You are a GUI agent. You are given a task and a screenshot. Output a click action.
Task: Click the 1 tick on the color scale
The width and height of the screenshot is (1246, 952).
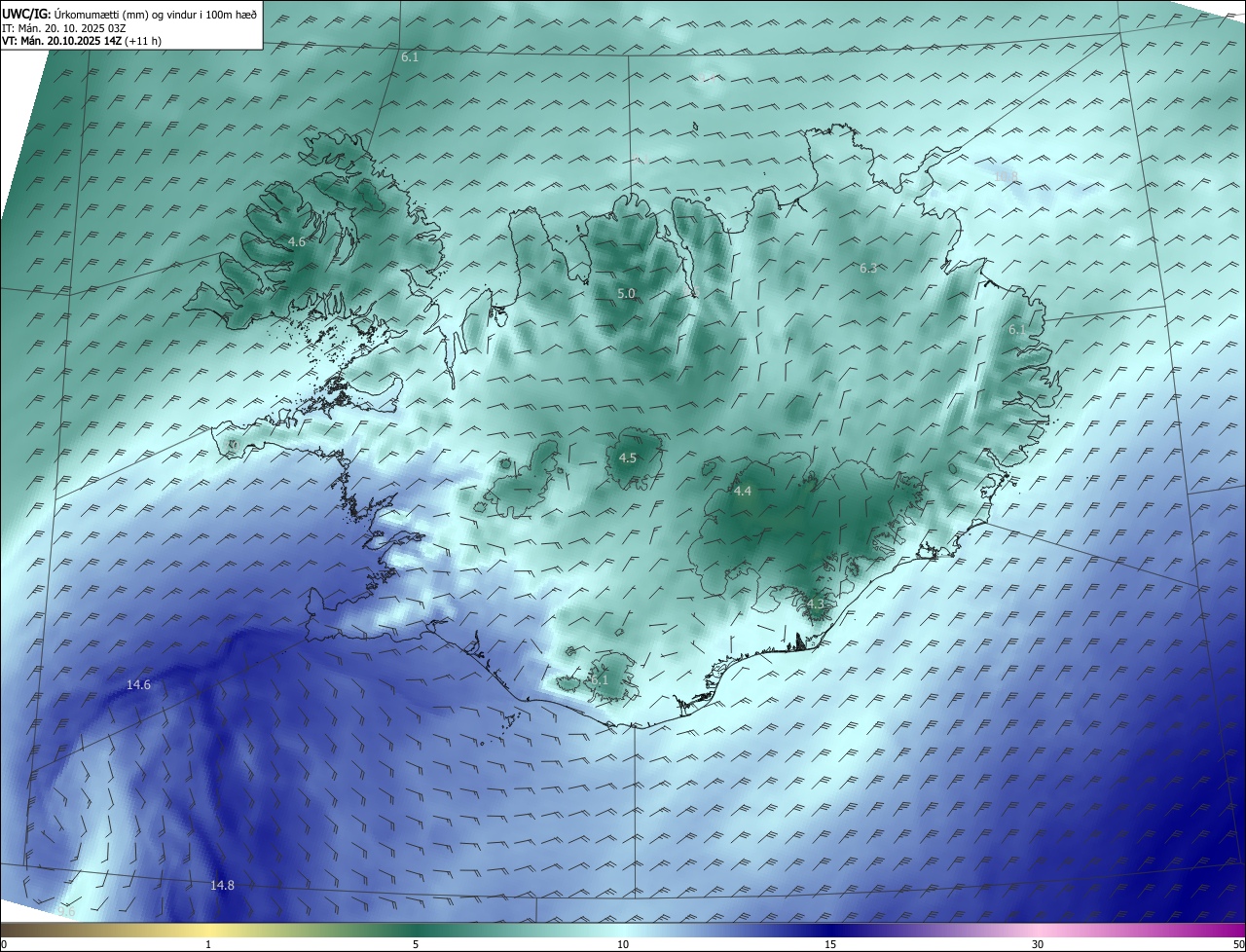click(208, 944)
